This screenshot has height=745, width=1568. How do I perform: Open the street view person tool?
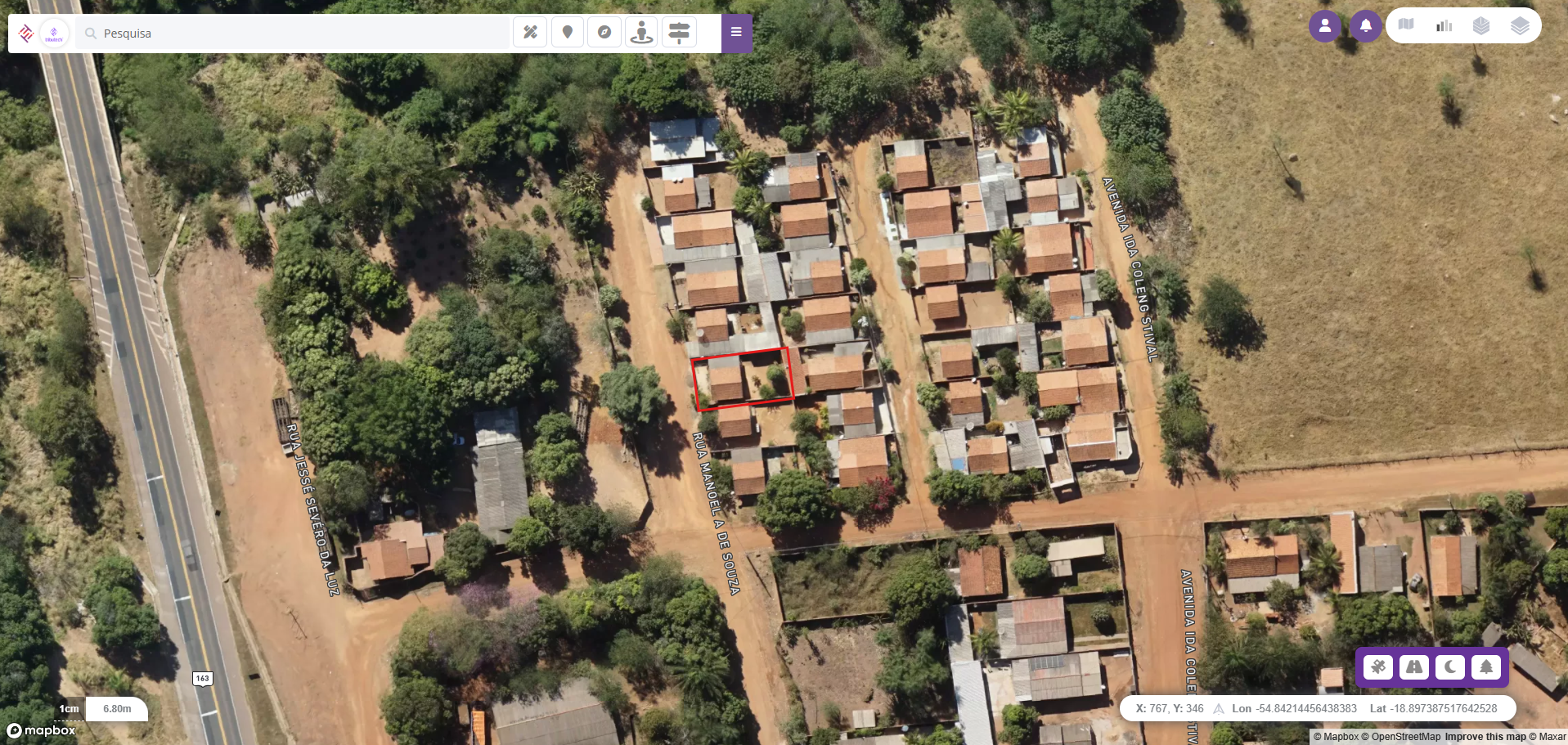tap(642, 33)
